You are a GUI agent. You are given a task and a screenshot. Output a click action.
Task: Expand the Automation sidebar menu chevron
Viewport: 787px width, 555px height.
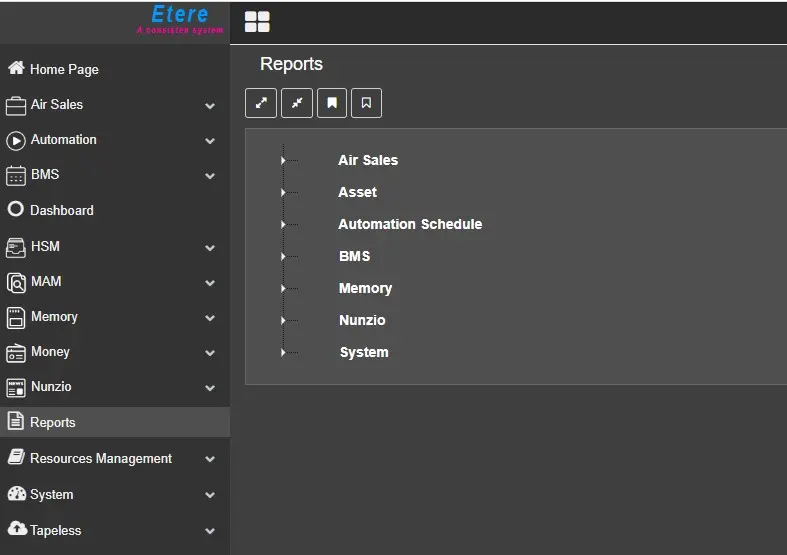pos(210,141)
